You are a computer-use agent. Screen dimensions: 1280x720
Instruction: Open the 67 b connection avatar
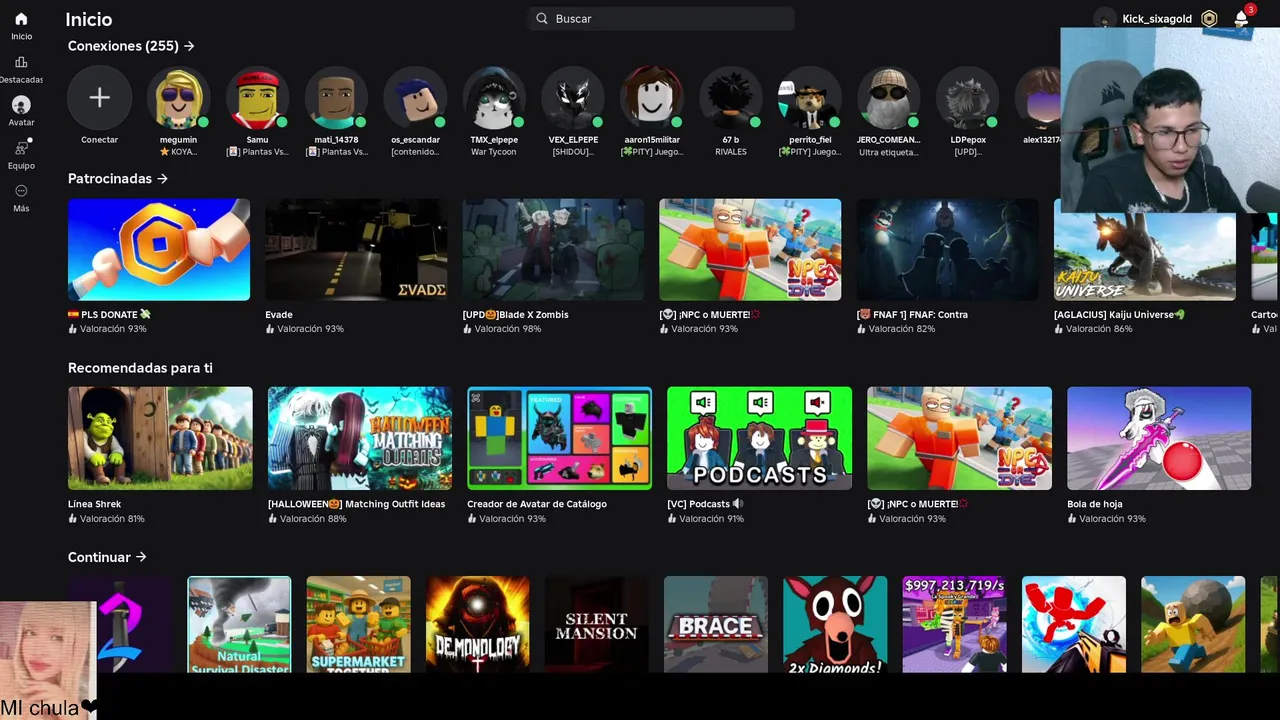pyautogui.click(x=731, y=98)
